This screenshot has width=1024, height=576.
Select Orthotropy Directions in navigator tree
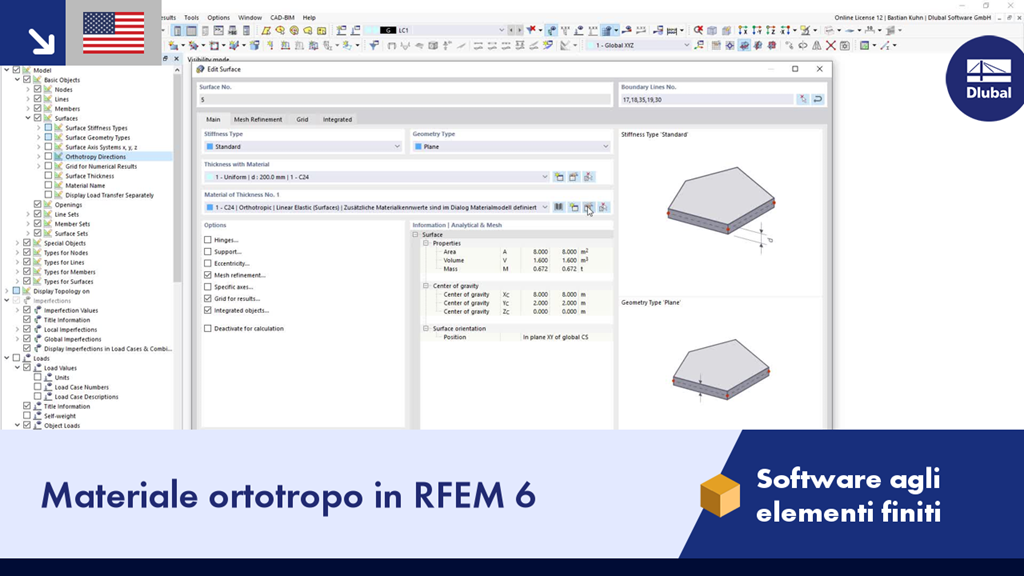pyautogui.click(x=95, y=157)
